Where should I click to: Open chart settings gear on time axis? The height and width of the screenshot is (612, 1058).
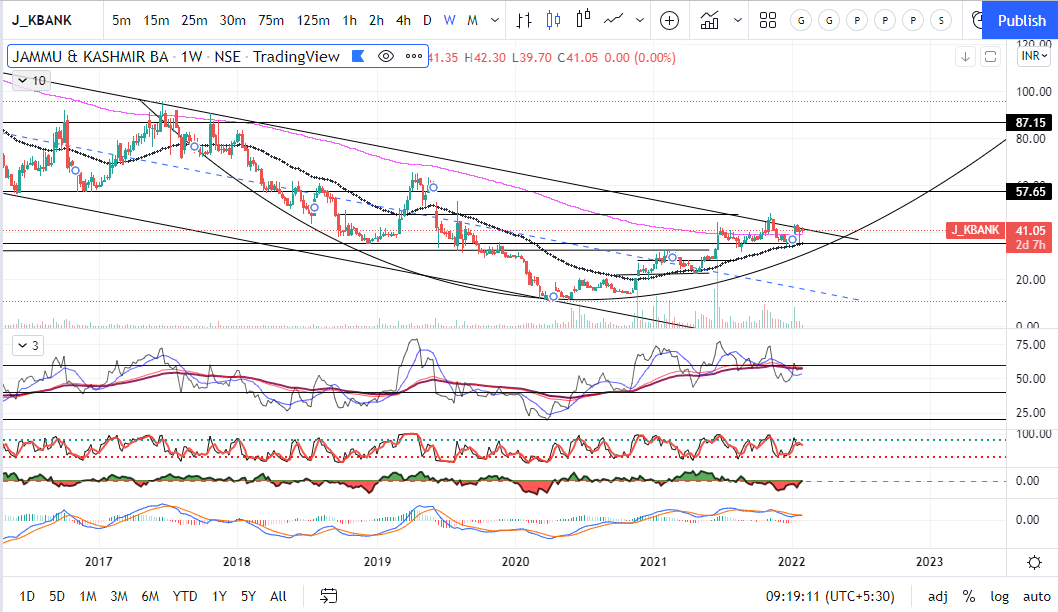tap(1034, 562)
